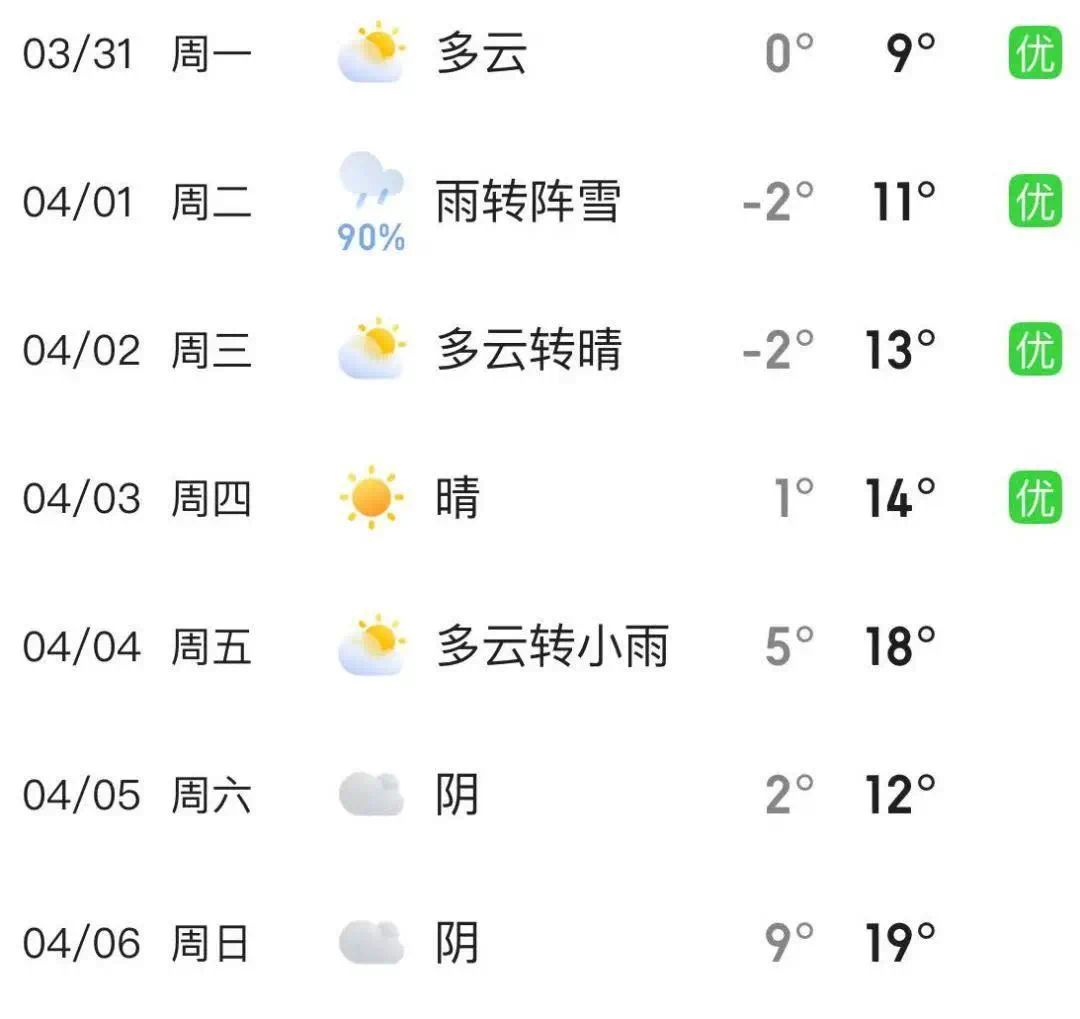Tap the 多云转小雨 forecast text
The width and height of the screenshot is (1080, 1019).
pos(552,646)
